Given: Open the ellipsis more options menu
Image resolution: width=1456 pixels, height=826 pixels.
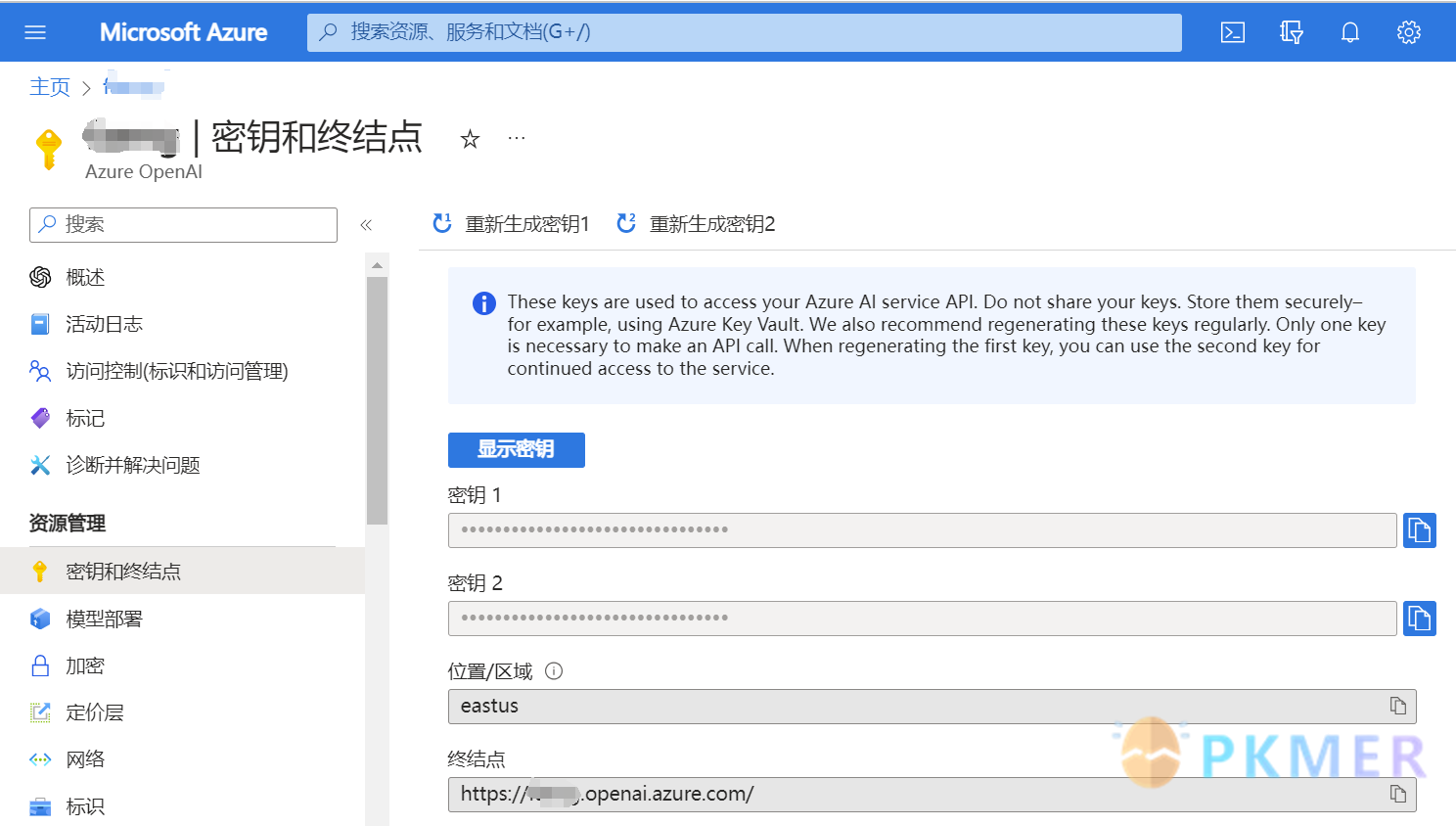Looking at the screenshot, I should [517, 138].
